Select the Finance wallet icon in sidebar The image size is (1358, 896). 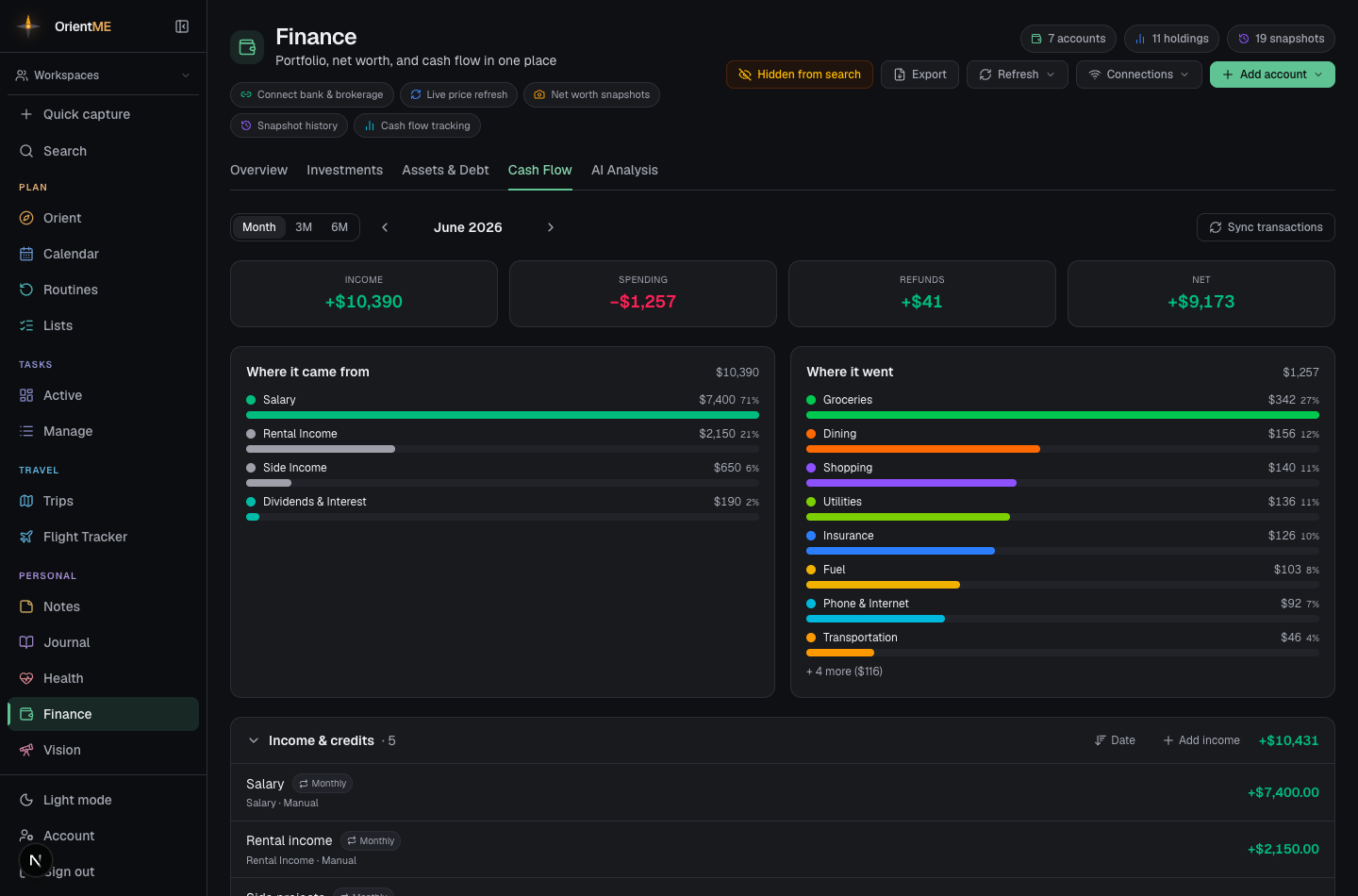coord(26,714)
